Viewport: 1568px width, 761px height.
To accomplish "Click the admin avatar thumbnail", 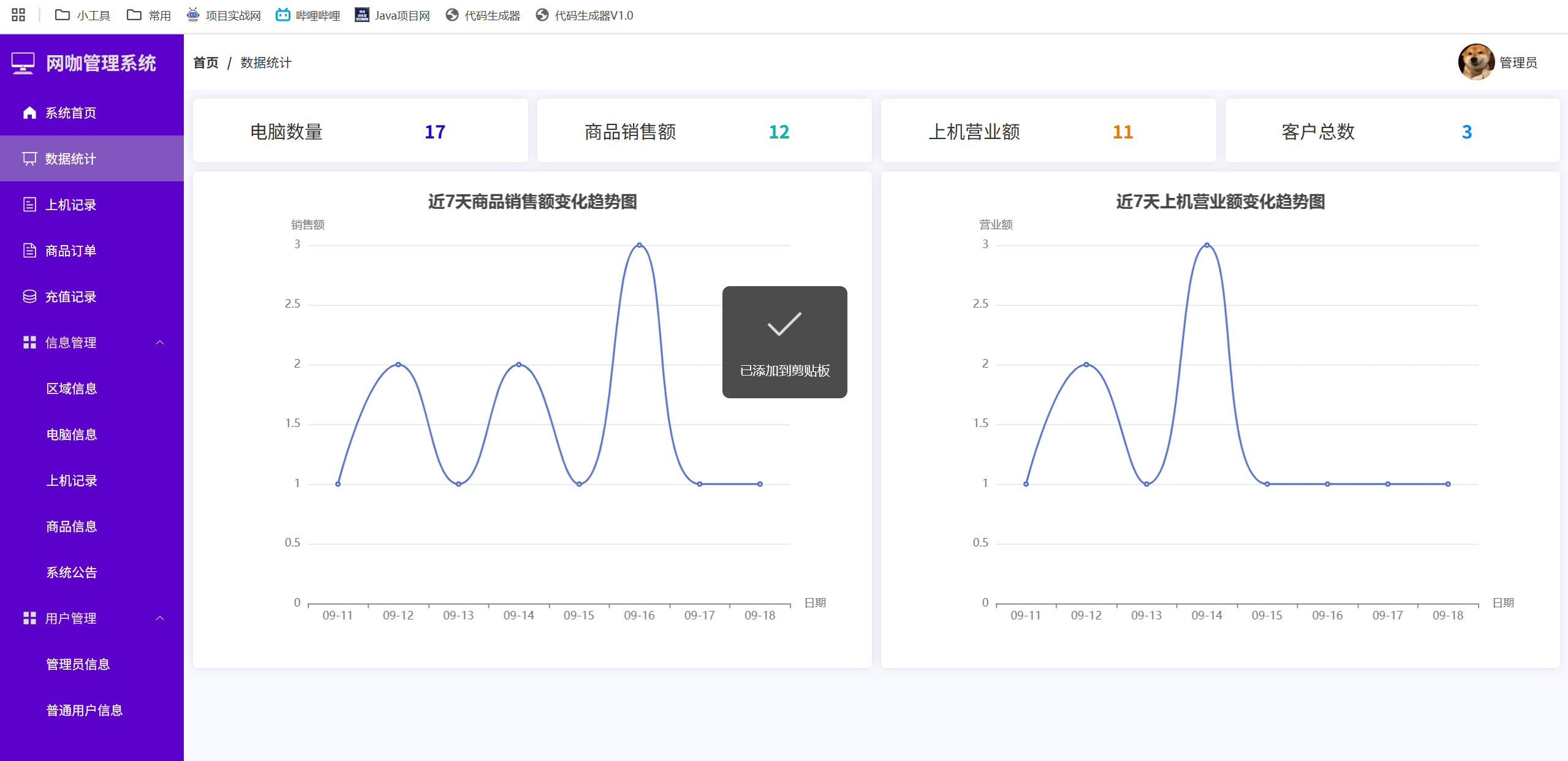I will 1475,62.
